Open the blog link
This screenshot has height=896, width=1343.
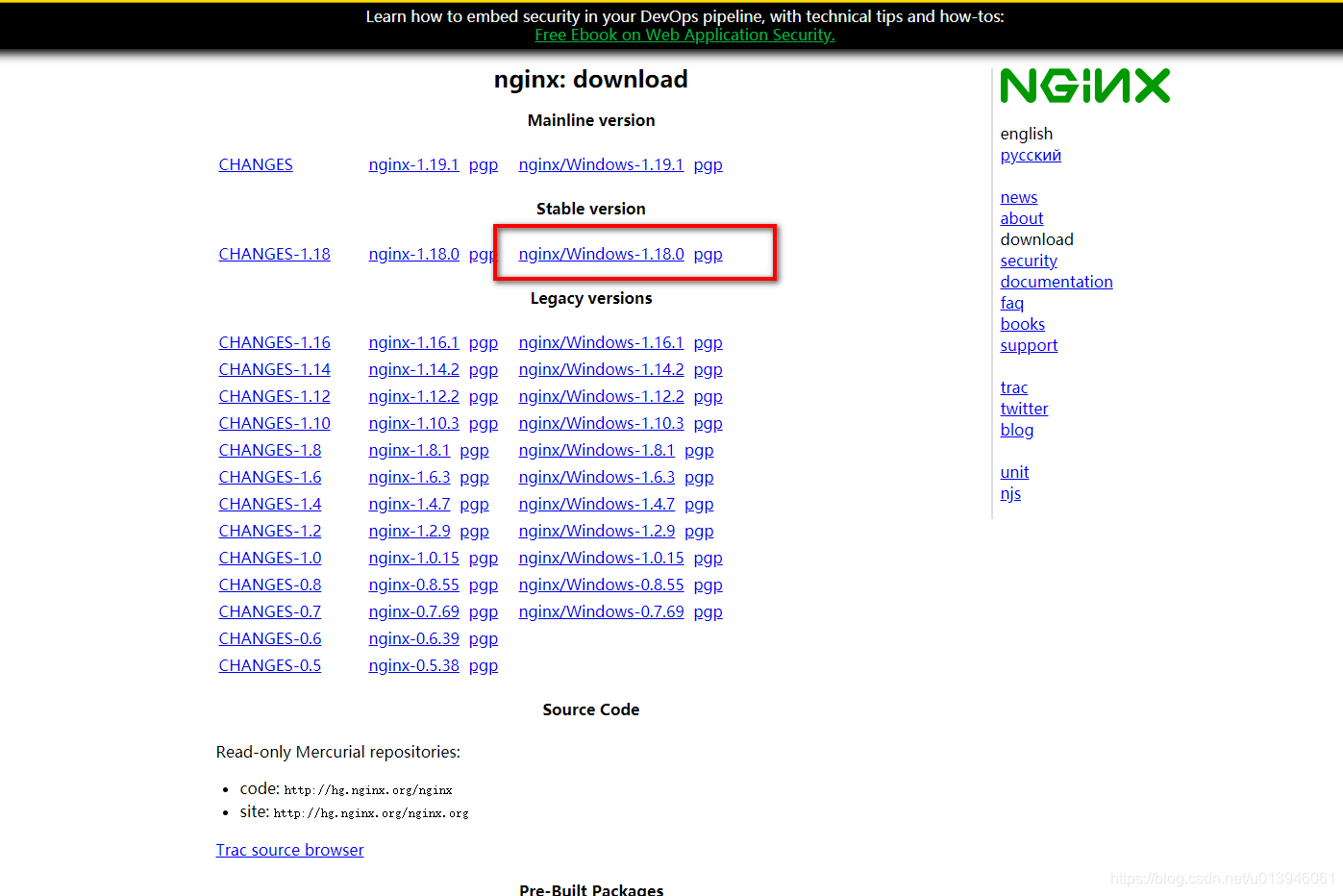[1016, 430]
